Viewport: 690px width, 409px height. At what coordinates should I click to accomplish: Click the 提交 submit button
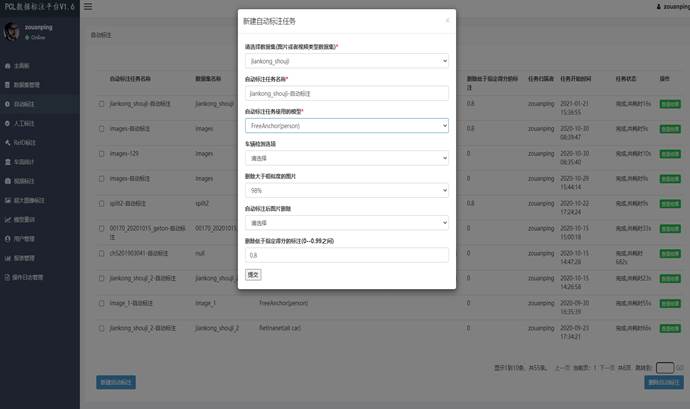pyautogui.click(x=253, y=275)
